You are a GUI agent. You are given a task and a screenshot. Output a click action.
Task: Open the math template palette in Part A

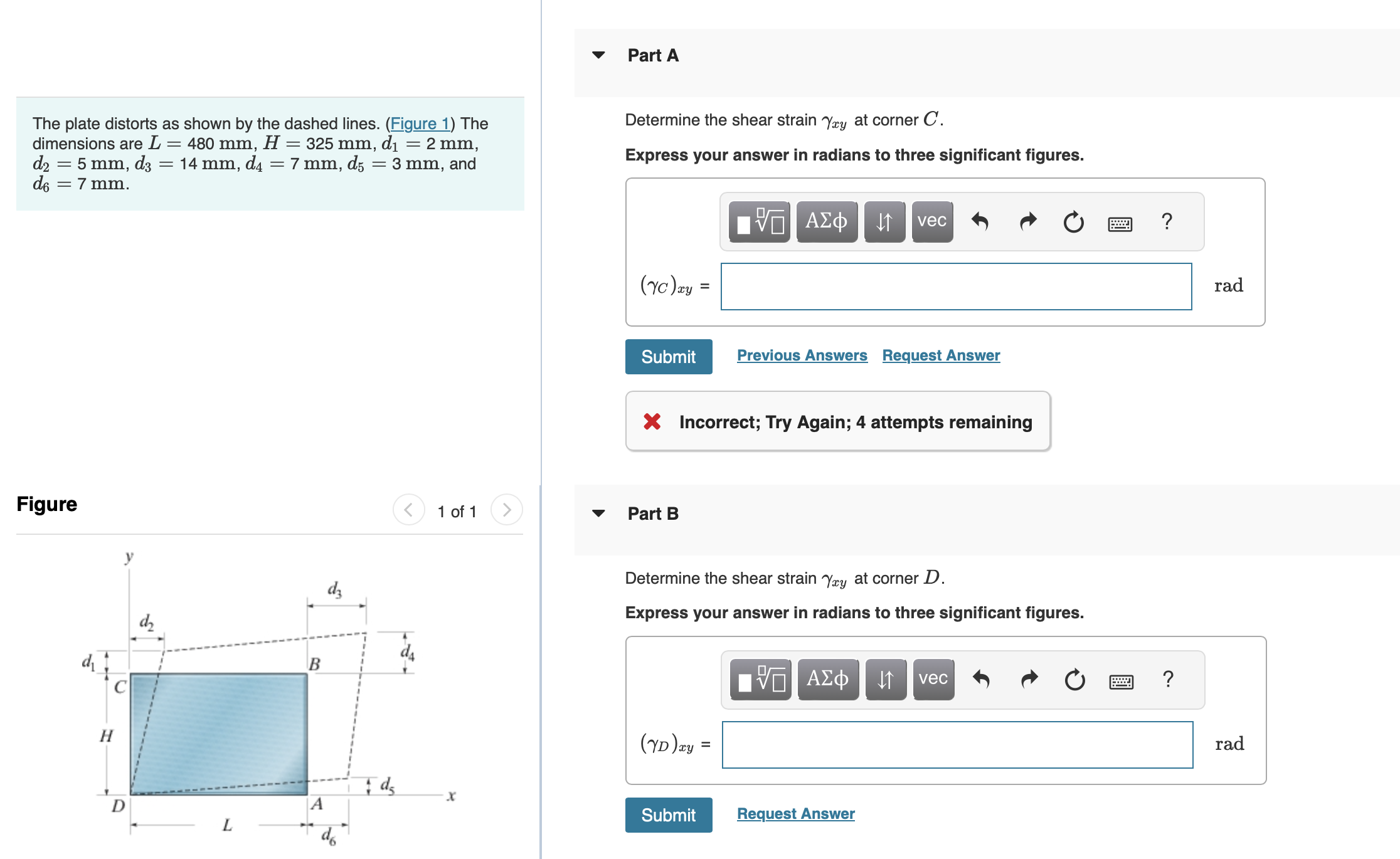pos(758,221)
